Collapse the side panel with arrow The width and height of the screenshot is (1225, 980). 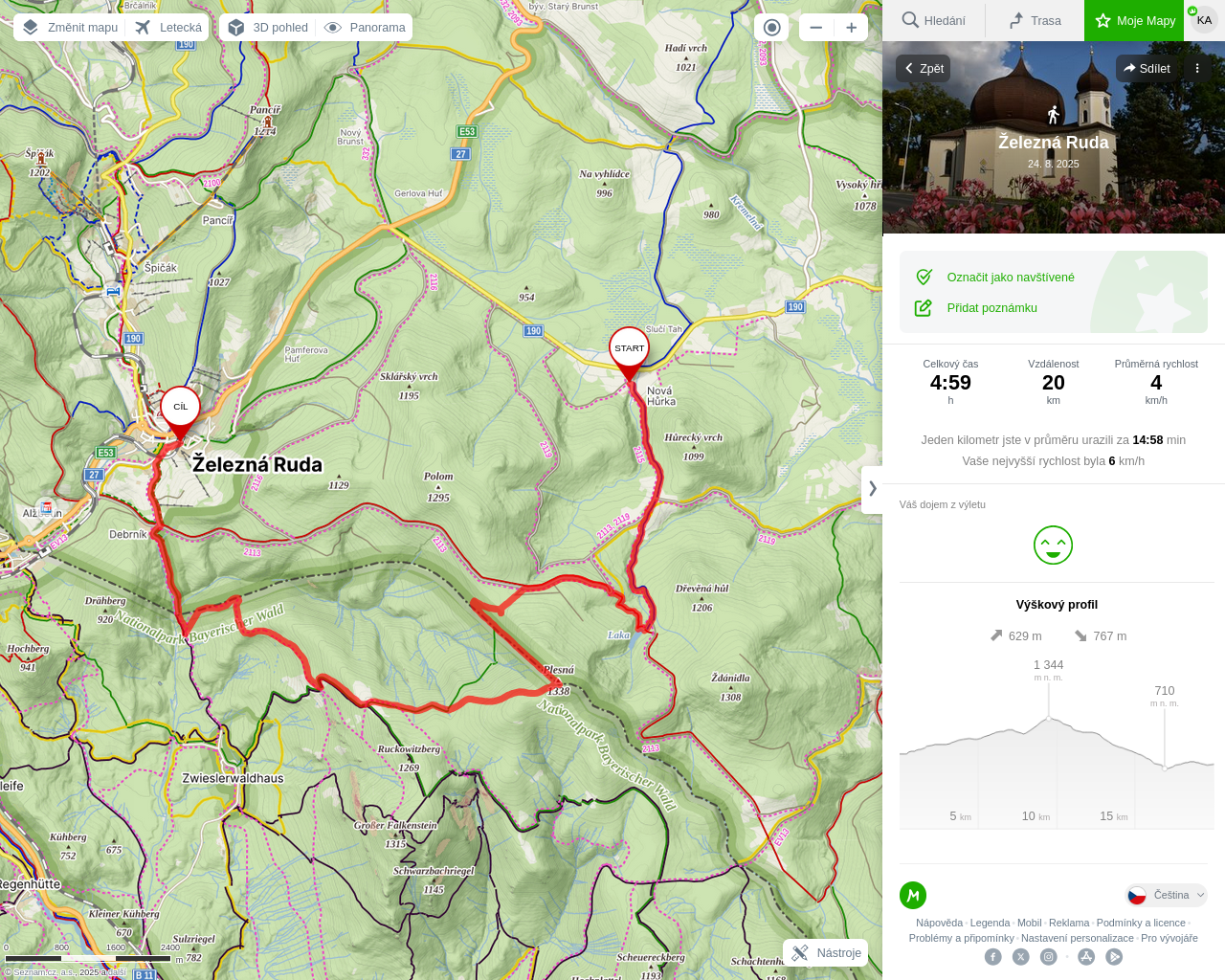pos(872,489)
